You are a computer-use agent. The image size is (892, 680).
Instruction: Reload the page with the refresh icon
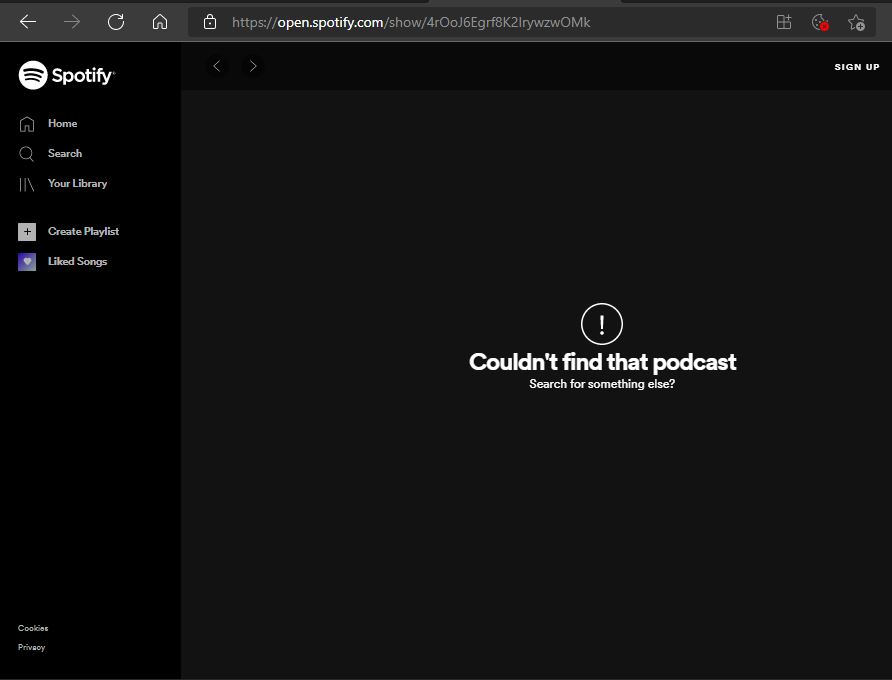tap(116, 22)
